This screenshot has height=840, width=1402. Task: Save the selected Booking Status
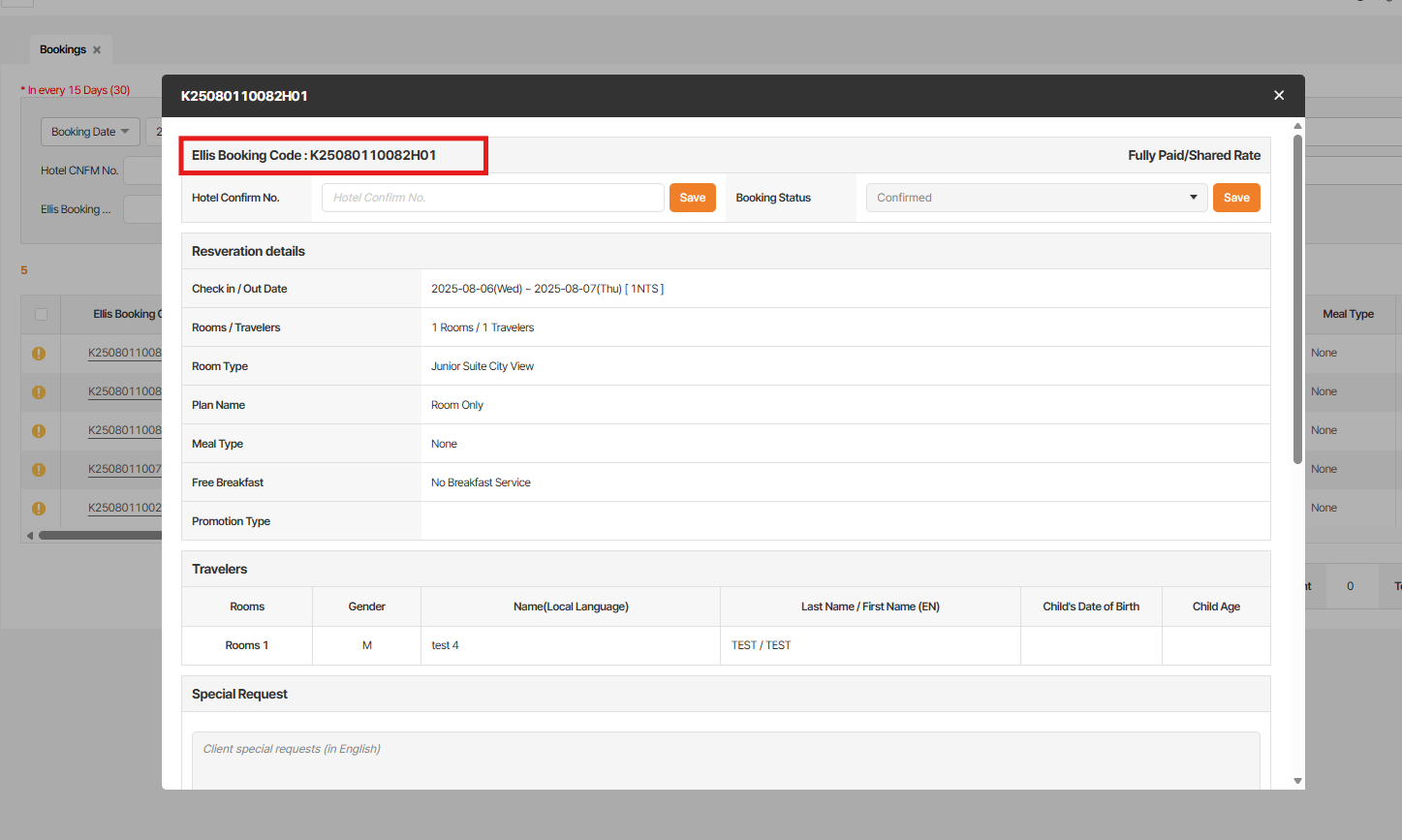(1236, 198)
